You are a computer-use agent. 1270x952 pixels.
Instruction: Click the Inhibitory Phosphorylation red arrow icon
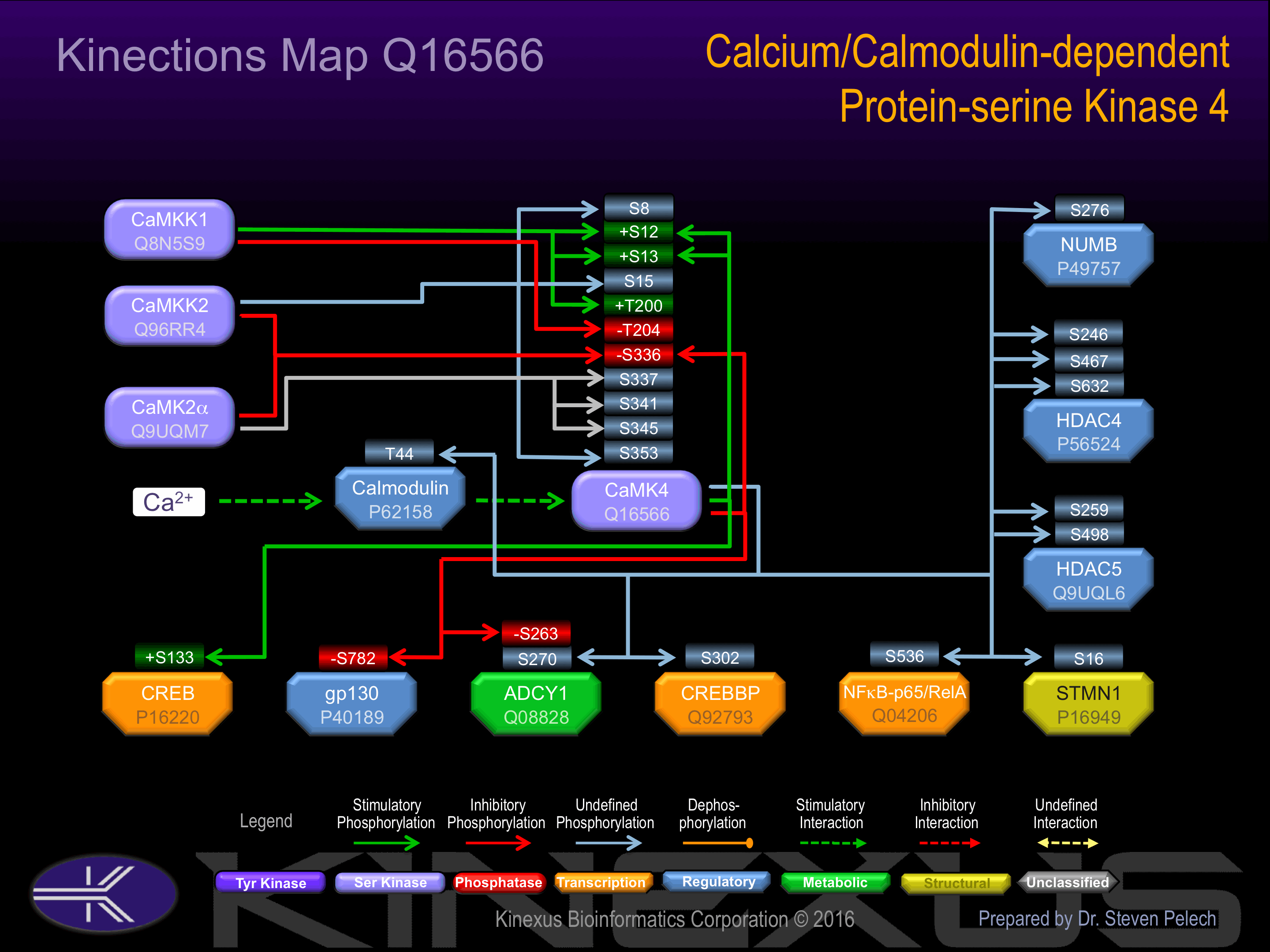498,843
